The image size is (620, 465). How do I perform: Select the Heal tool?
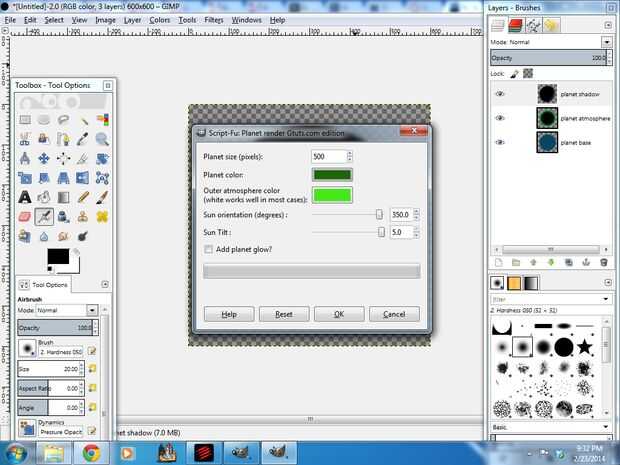point(102,217)
